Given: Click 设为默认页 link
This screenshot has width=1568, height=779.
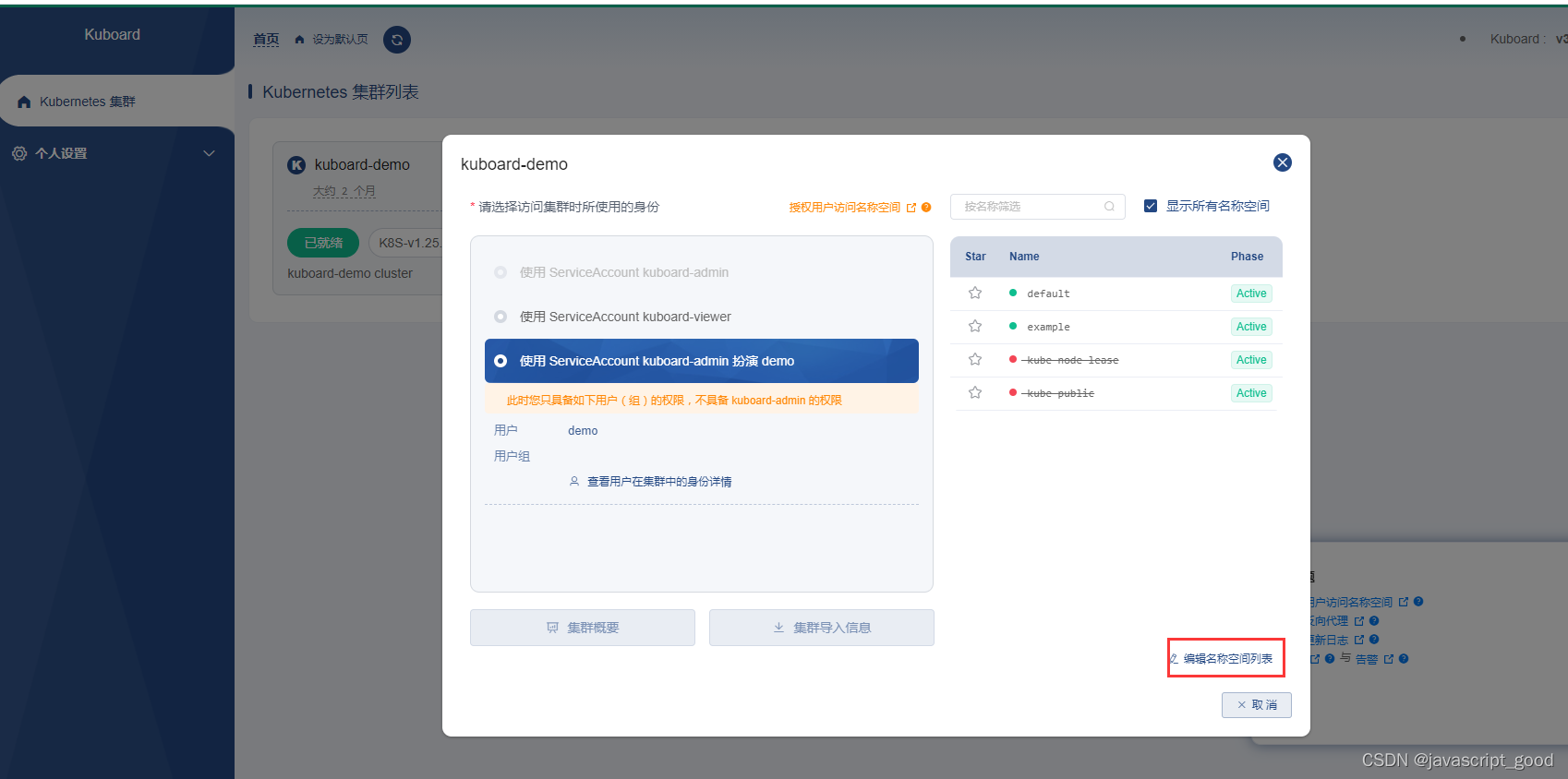Looking at the screenshot, I should pos(340,40).
